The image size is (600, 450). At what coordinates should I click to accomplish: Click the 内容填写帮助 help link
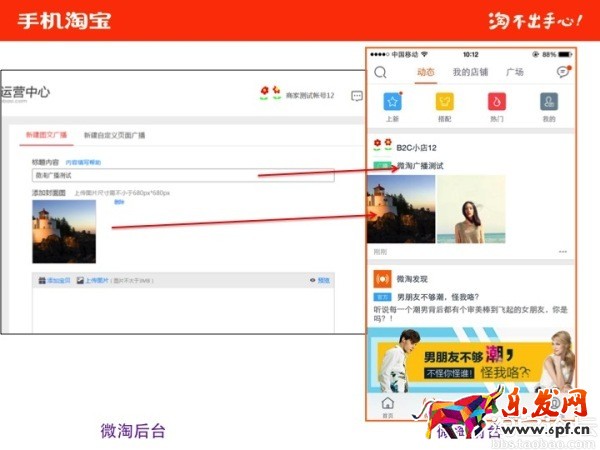click(83, 161)
